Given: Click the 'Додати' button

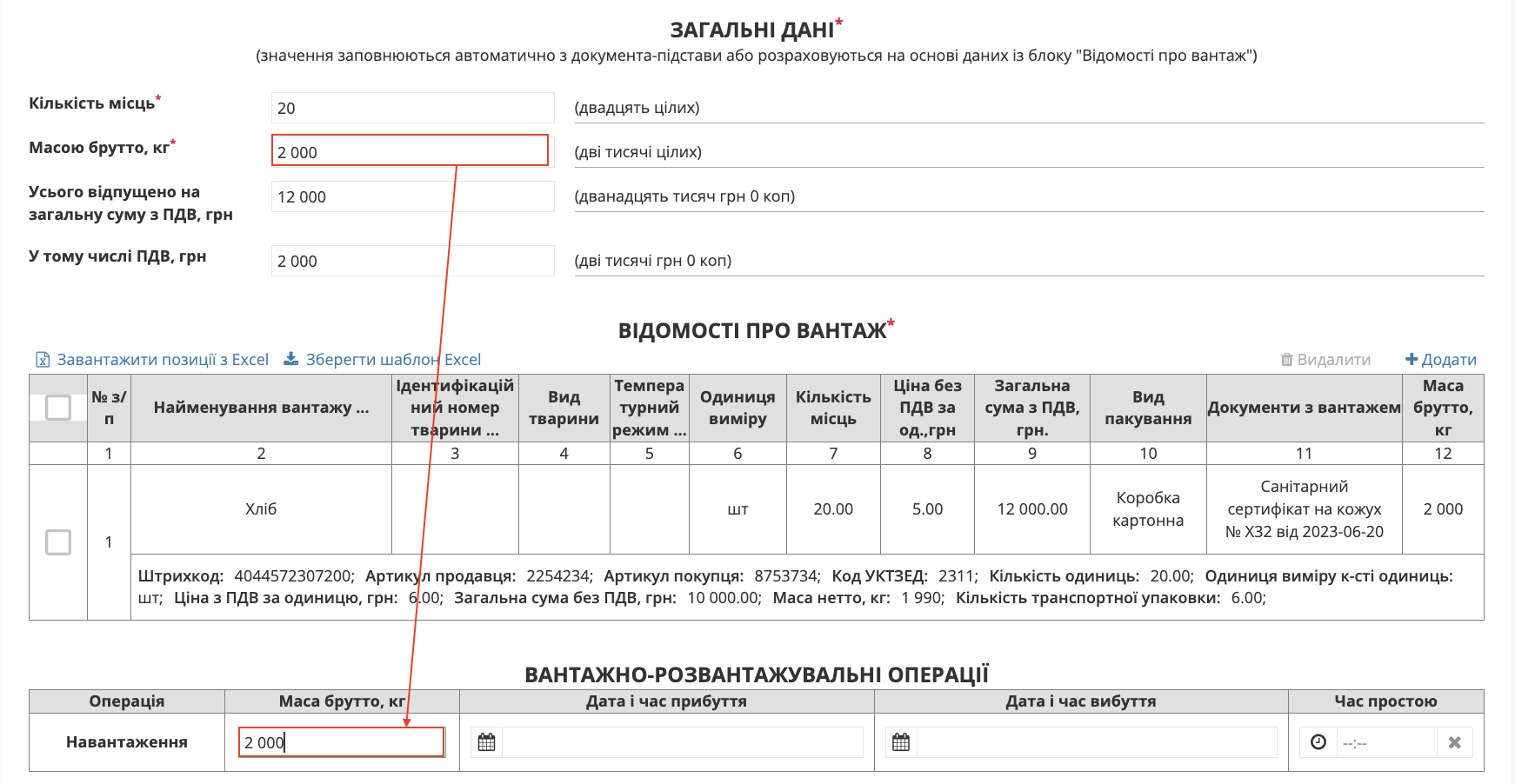Looking at the screenshot, I should pos(1441,360).
